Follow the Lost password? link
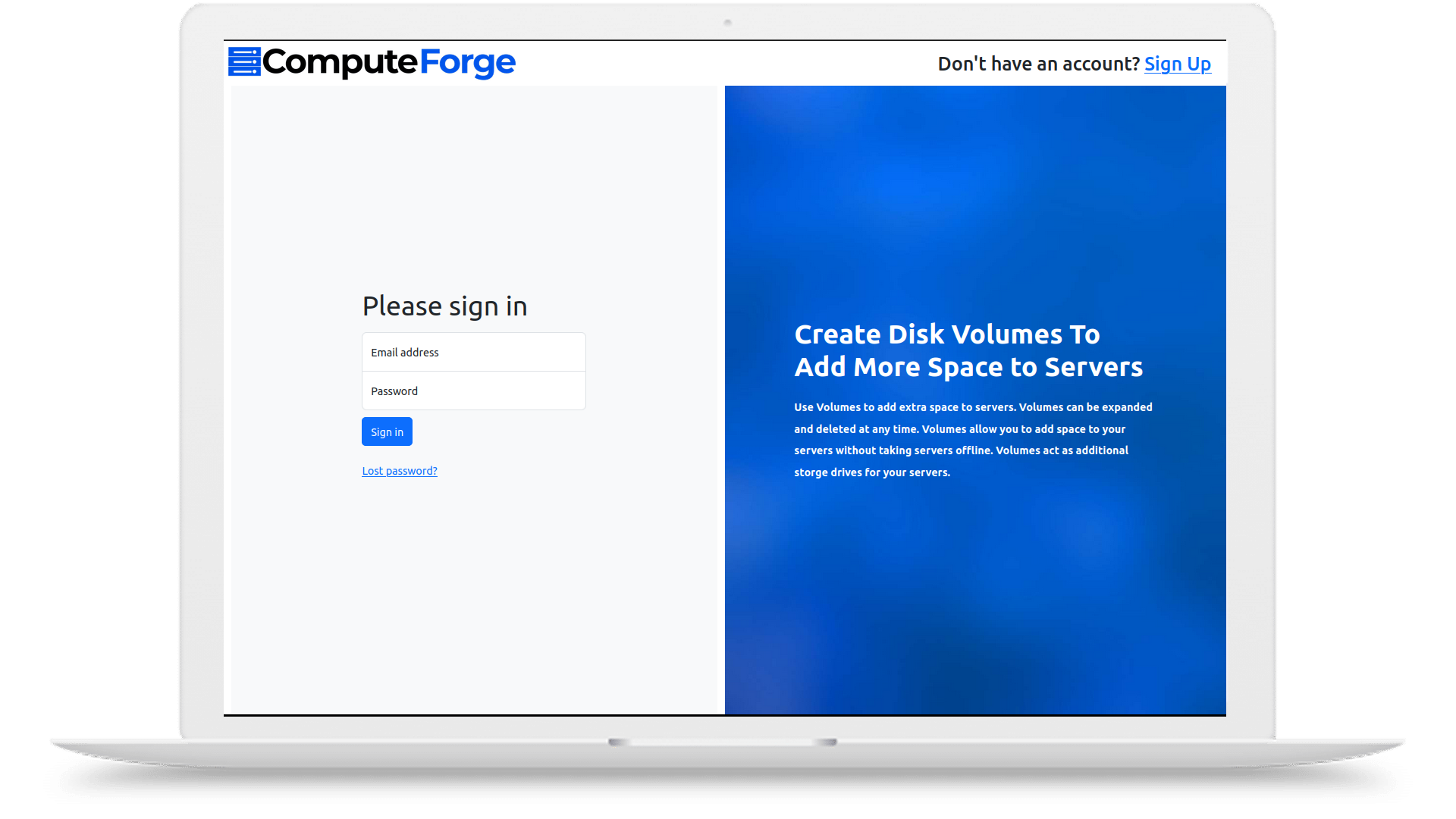Image resolution: width=1456 pixels, height=819 pixels. tap(400, 471)
